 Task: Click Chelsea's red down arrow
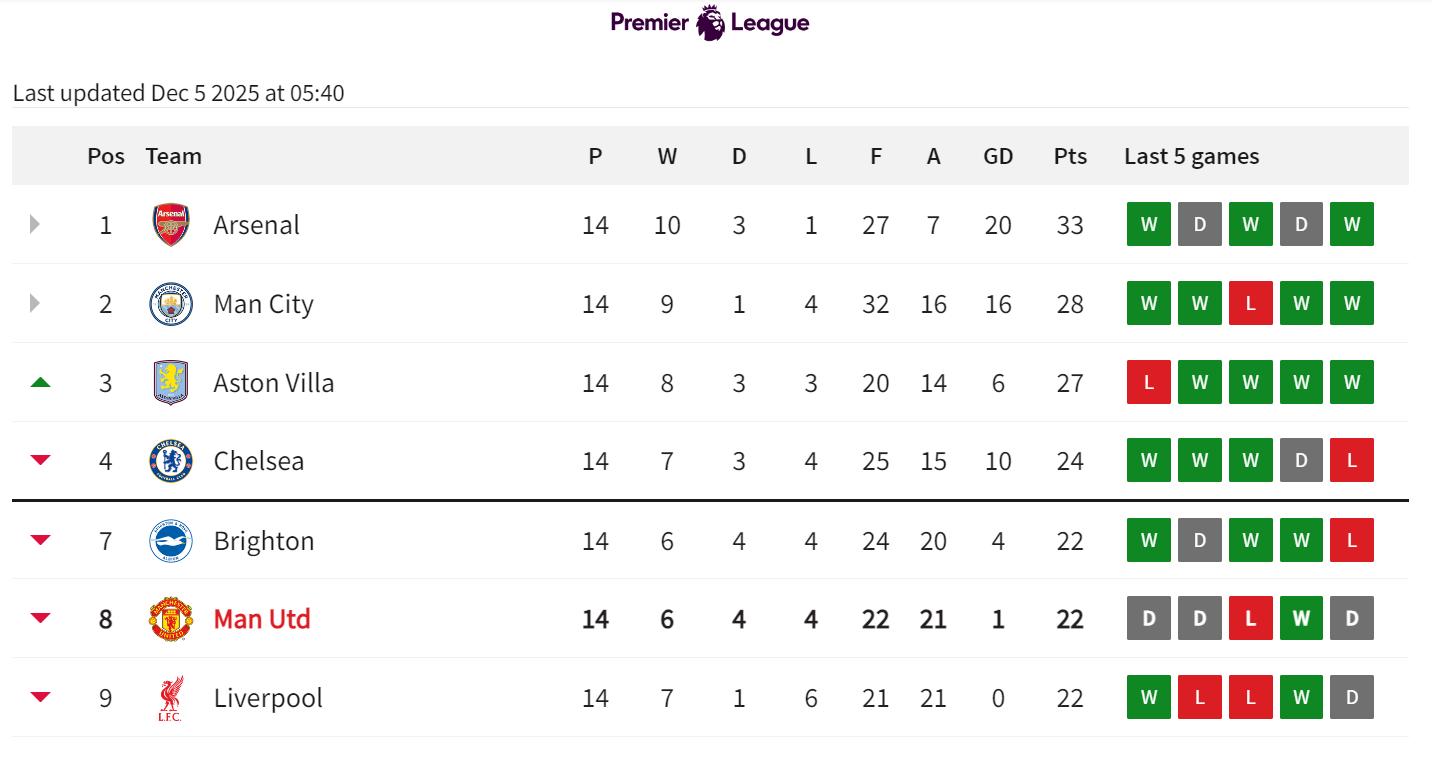tap(40, 460)
